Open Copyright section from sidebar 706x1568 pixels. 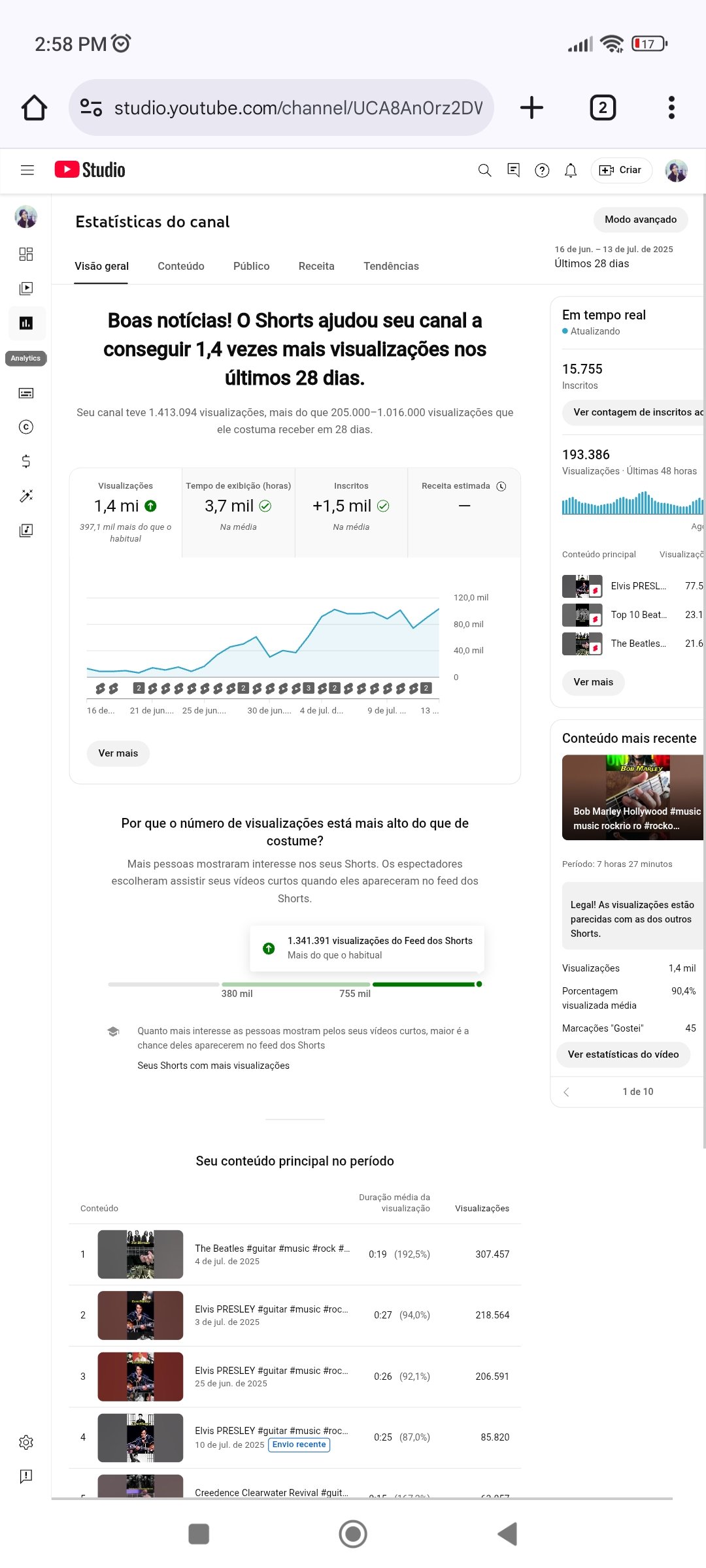pos(26,427)
